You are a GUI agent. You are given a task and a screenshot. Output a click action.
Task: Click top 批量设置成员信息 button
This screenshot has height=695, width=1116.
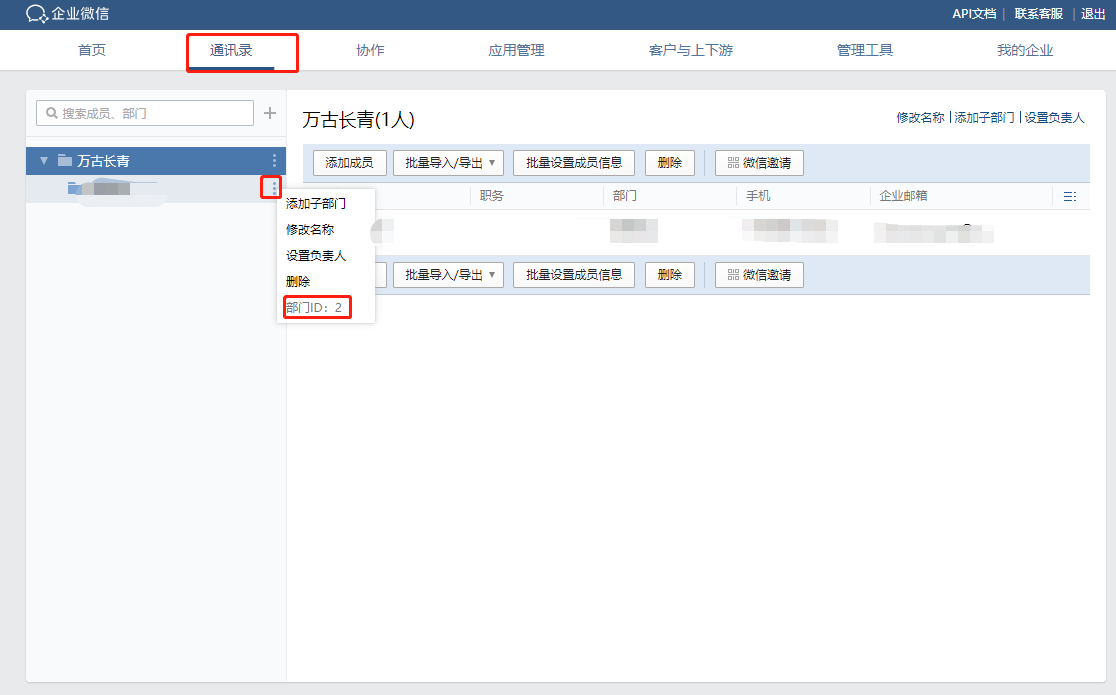pyautogui.click(x=574, y=163)
